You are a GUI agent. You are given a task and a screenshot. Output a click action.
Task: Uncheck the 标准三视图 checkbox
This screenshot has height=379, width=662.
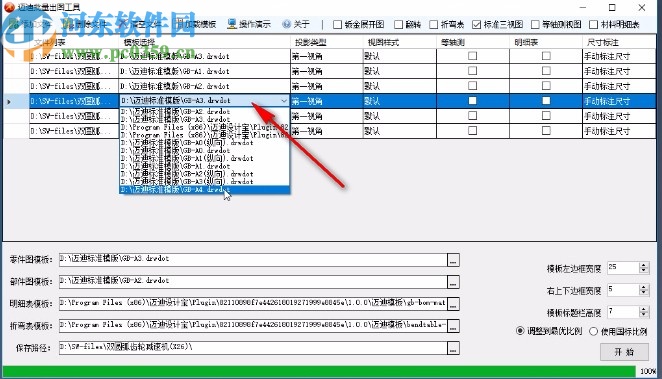(x=477, y=24)
